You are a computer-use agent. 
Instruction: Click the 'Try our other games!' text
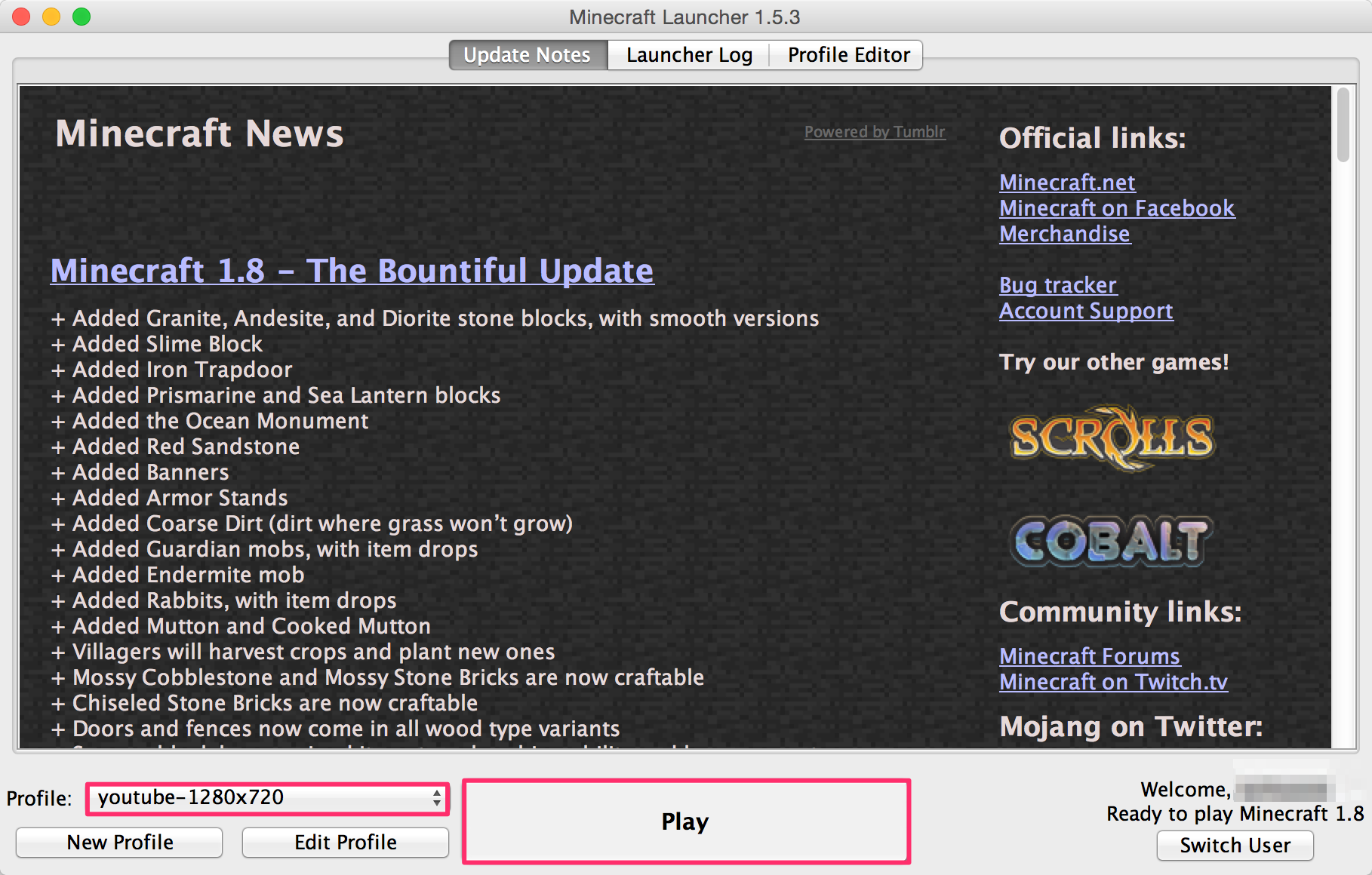click(1114, 362)
